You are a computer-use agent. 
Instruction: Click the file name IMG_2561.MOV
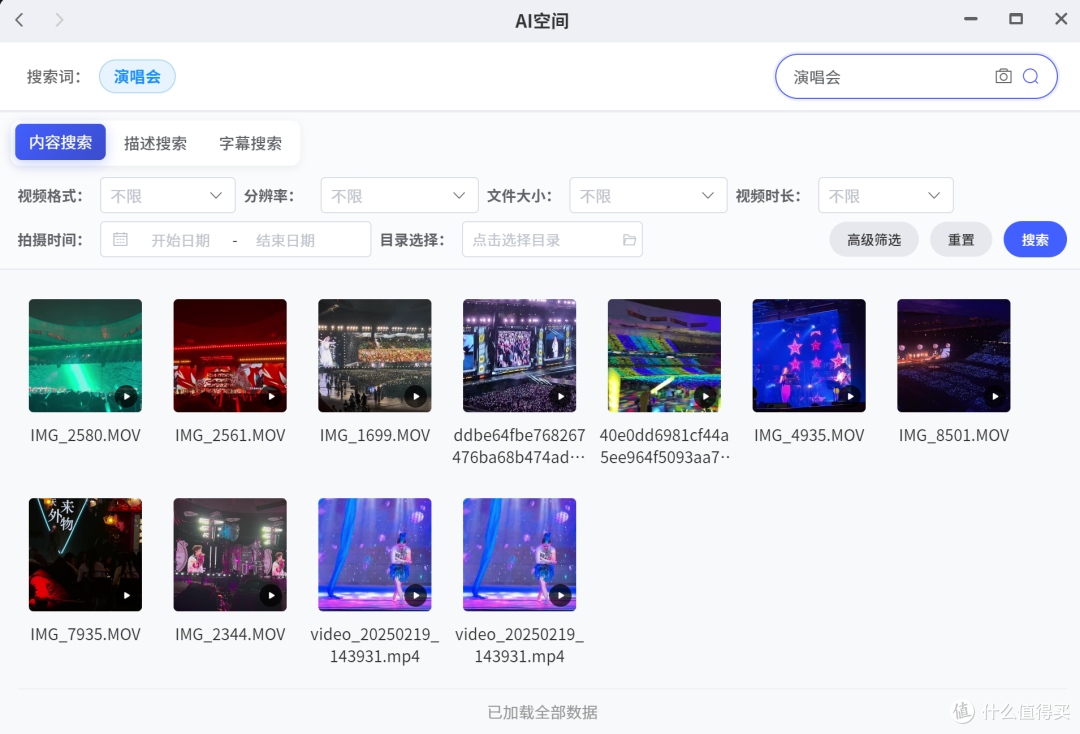(230, 435)
